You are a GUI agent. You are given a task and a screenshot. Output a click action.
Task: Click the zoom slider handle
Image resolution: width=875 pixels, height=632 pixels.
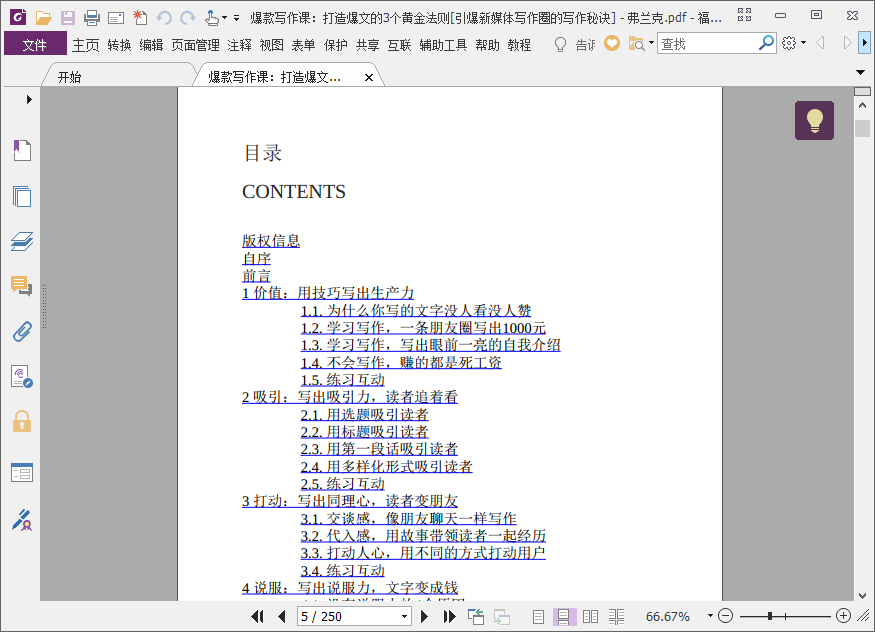770,616
